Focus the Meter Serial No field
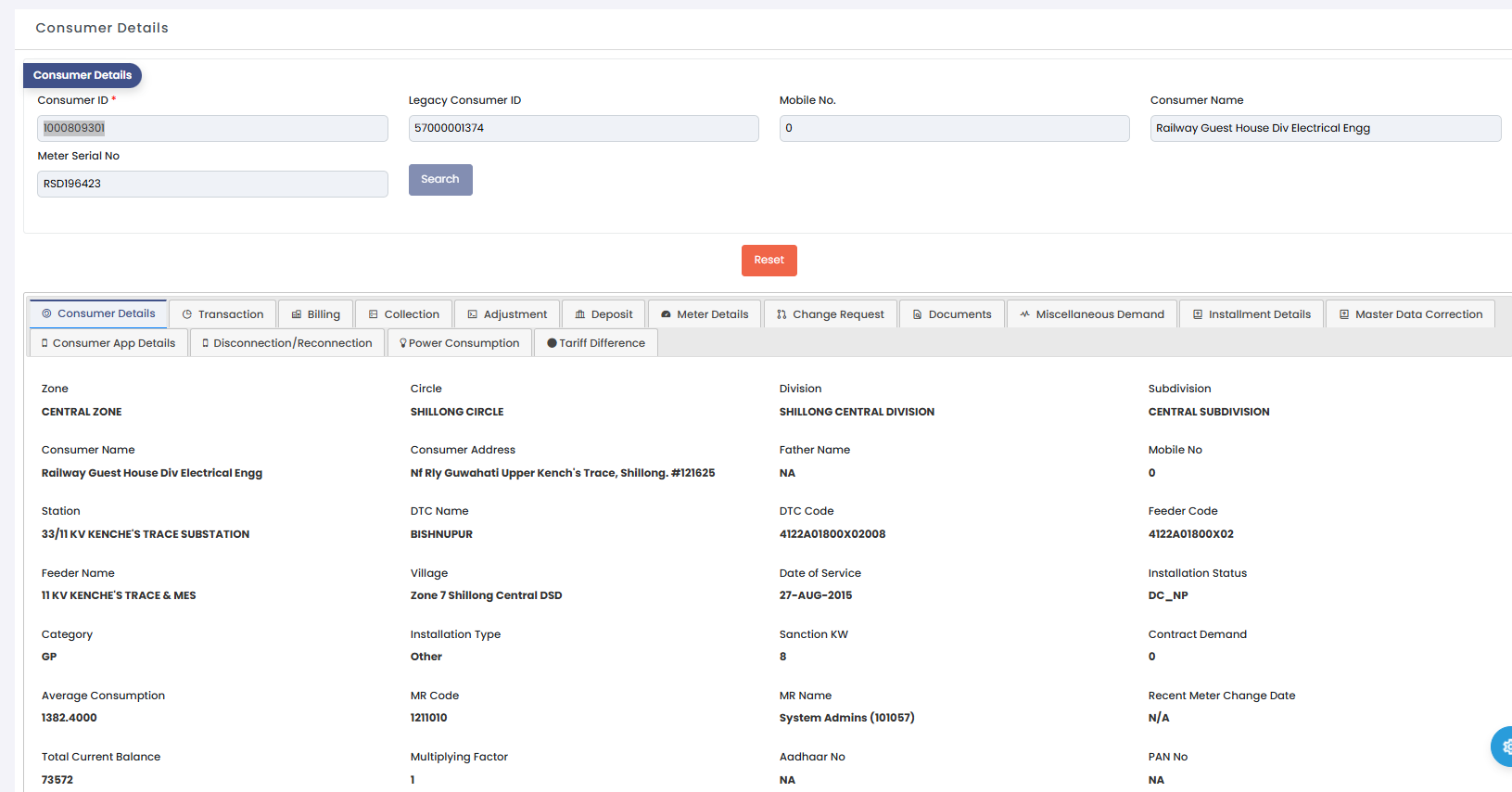The width and height of the screenshot is (1512, 792). coord(212,184)
